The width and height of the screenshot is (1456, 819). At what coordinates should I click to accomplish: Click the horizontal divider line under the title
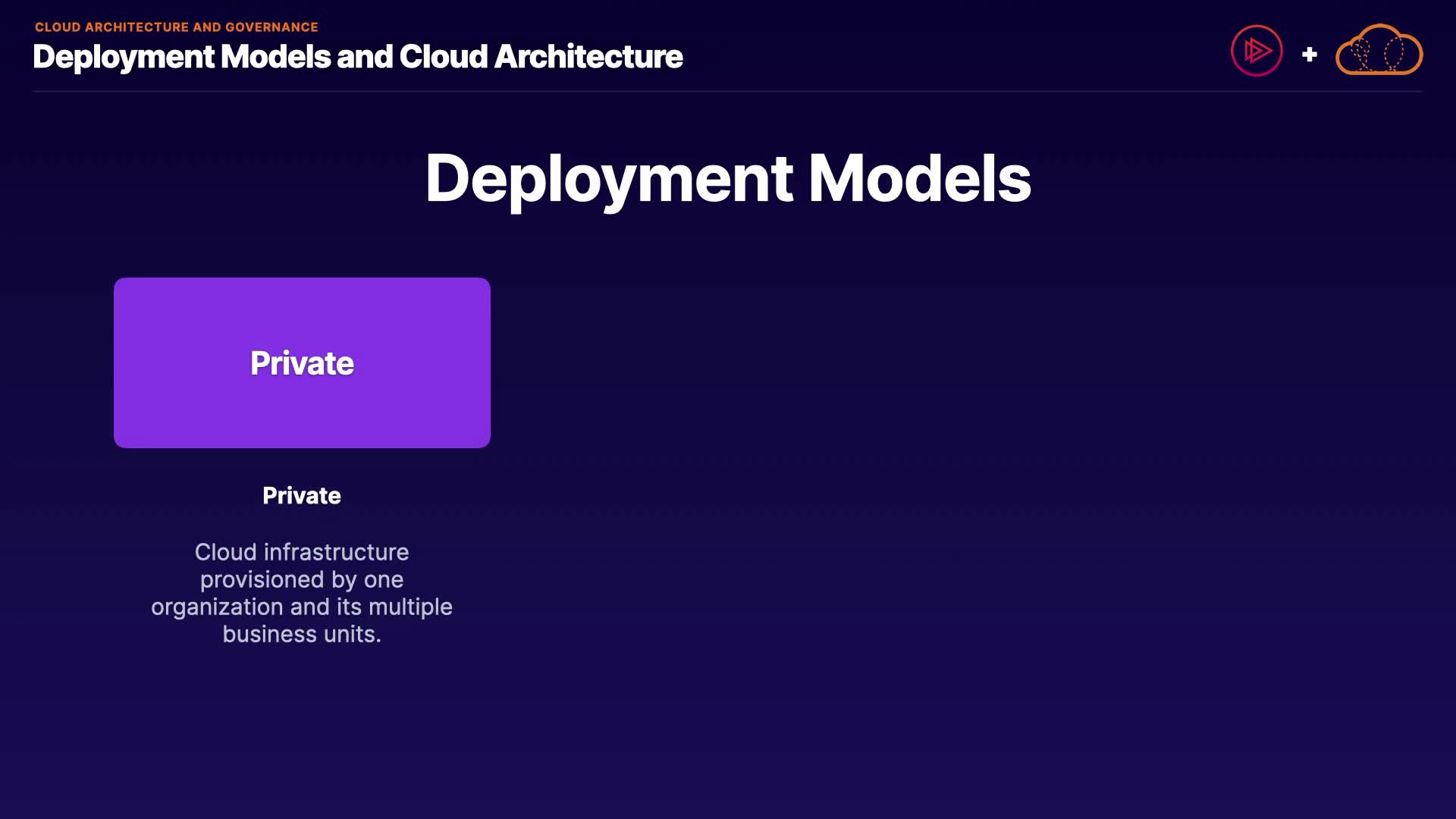point(727,91)
